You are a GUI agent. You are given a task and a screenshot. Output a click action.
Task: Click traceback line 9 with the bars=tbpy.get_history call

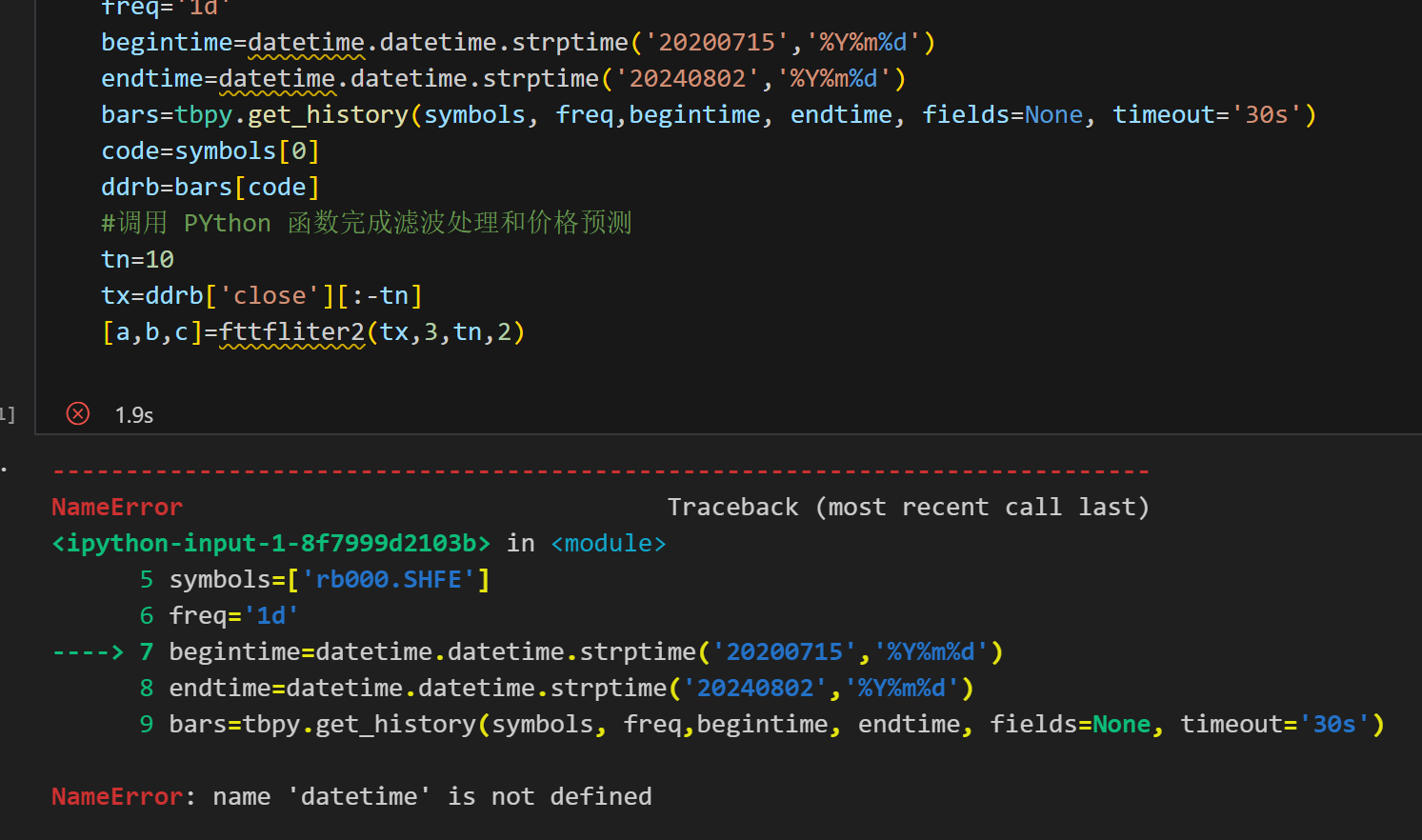click(762, 725)
